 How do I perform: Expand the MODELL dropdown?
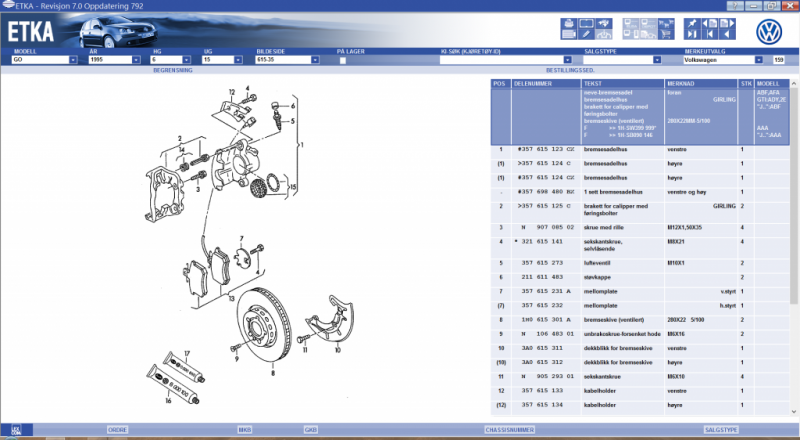pos(73,60)
